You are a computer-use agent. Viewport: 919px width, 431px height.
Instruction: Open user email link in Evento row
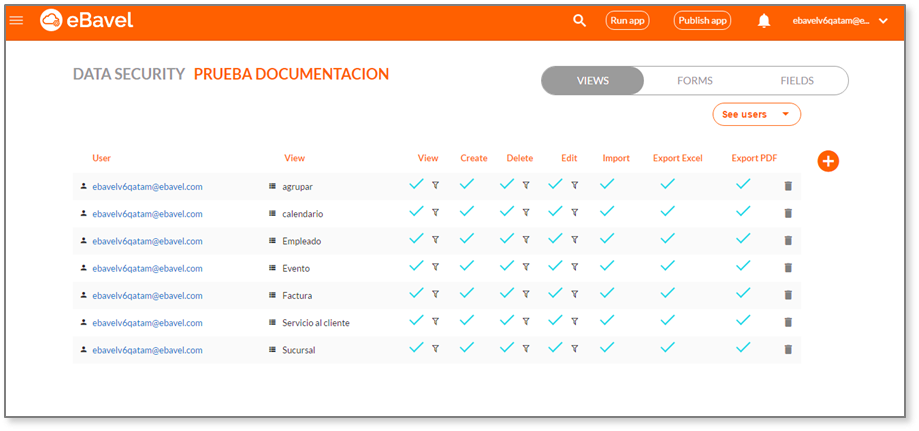click(147, 268)
